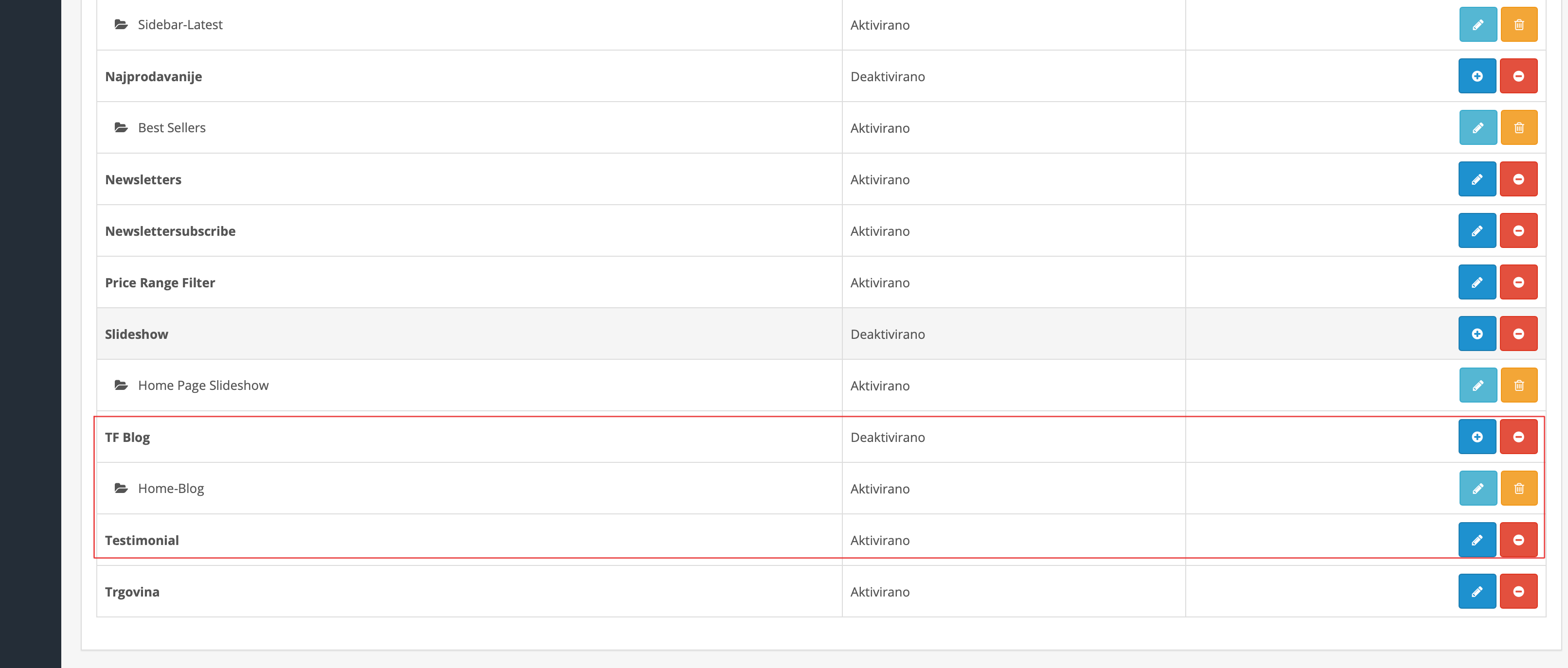Select the Newslettersubscribe module name

pos(170,231)
